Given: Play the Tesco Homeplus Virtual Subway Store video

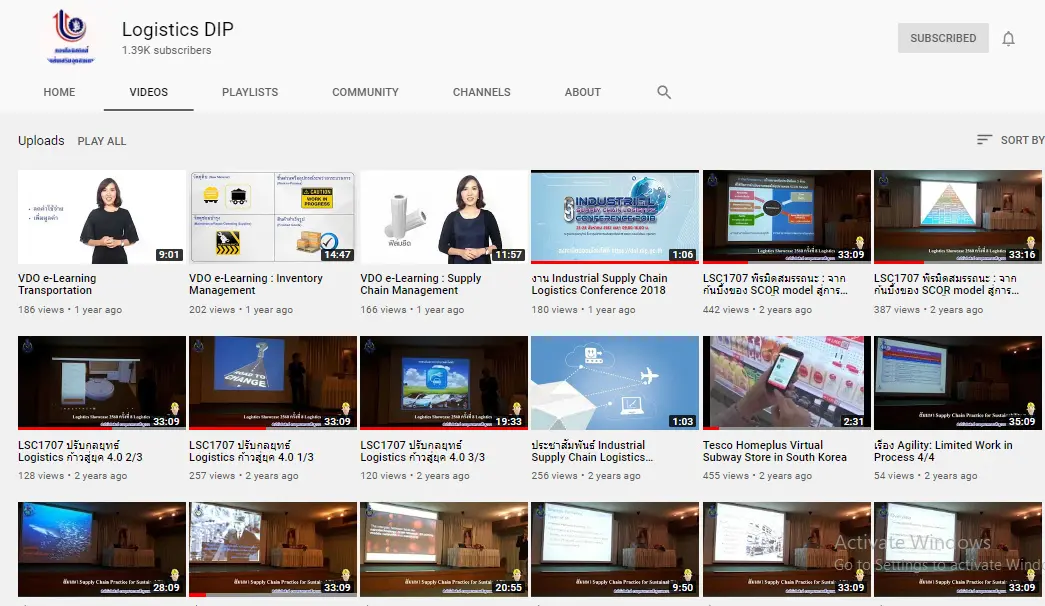Looking at the screenshot, I should (786, 382).
